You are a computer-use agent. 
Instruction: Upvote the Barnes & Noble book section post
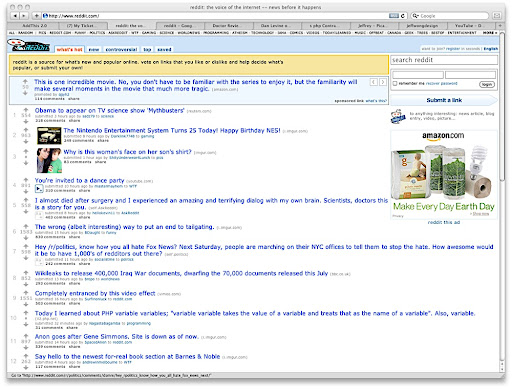click(x=26, y=356)
